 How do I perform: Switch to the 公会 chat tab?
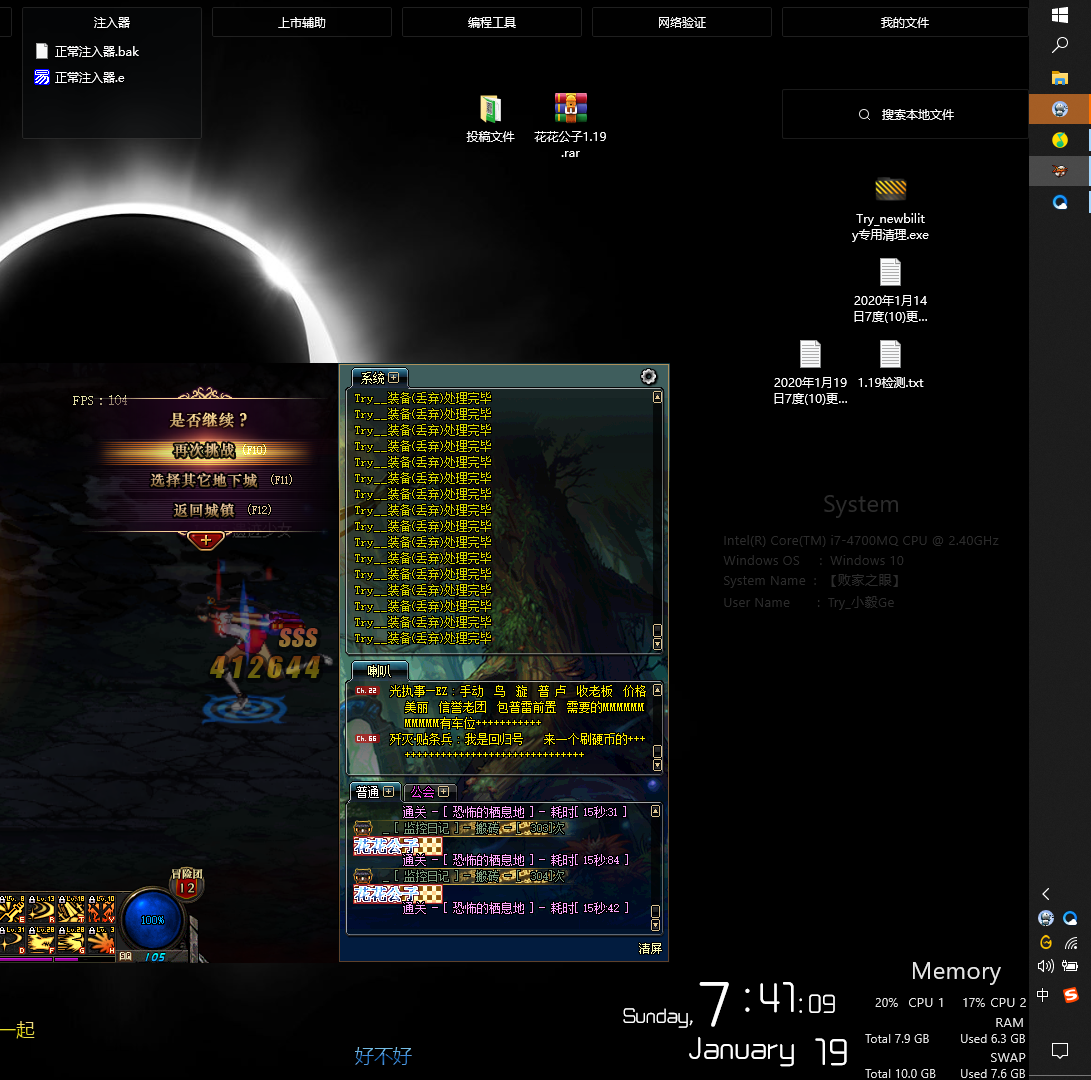point(423,792)
